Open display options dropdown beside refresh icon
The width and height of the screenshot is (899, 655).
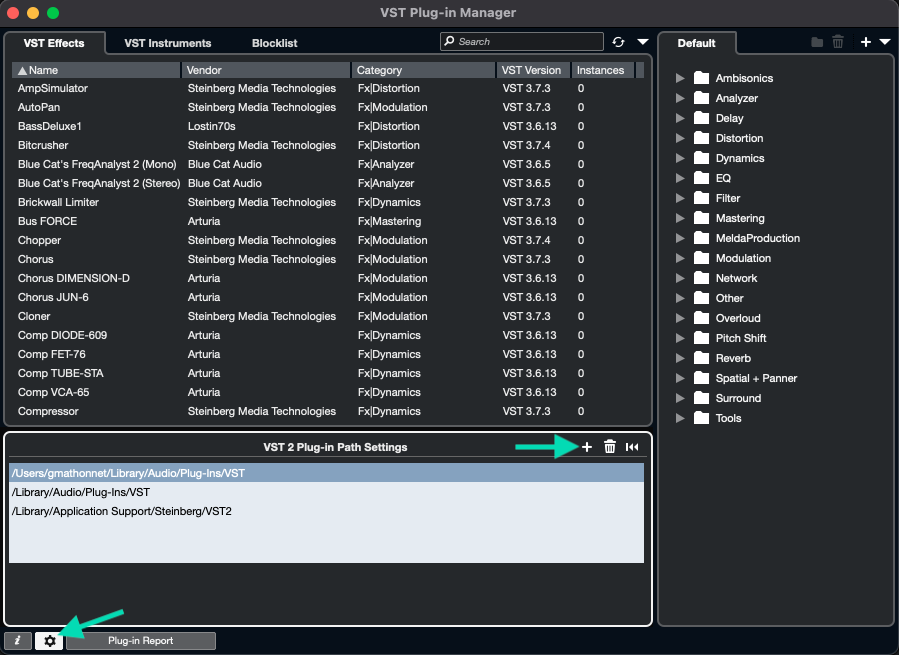tap(642, 42)
